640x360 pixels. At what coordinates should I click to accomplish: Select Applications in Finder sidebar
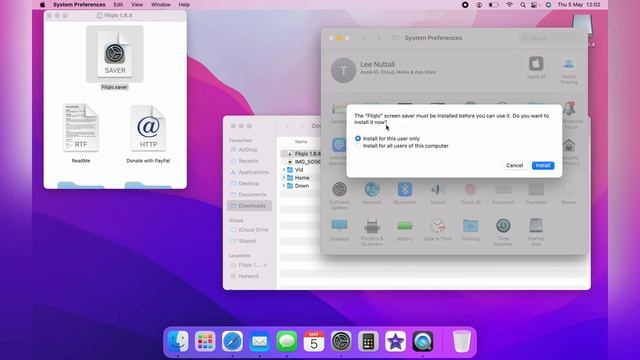click(249, 172)
